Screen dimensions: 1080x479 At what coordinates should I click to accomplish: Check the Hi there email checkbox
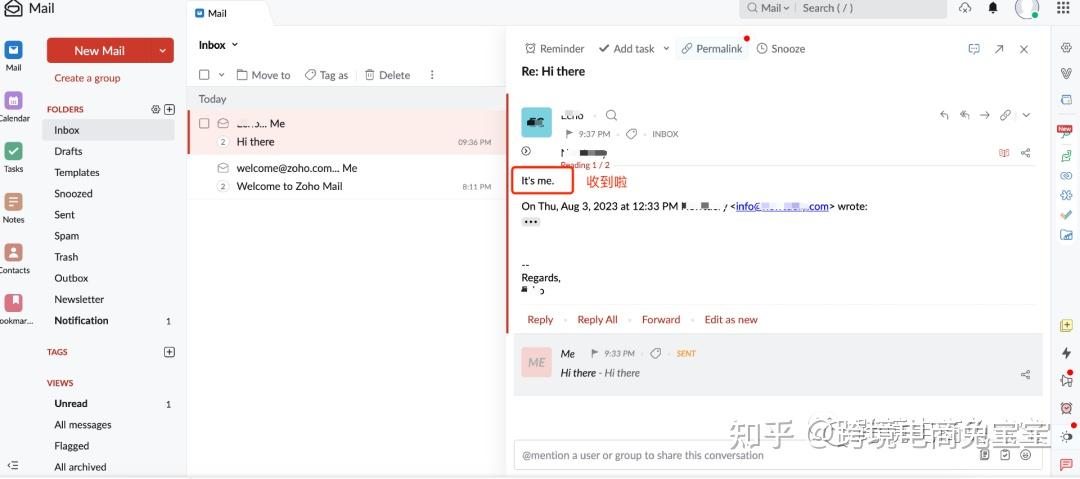[204, 123]
